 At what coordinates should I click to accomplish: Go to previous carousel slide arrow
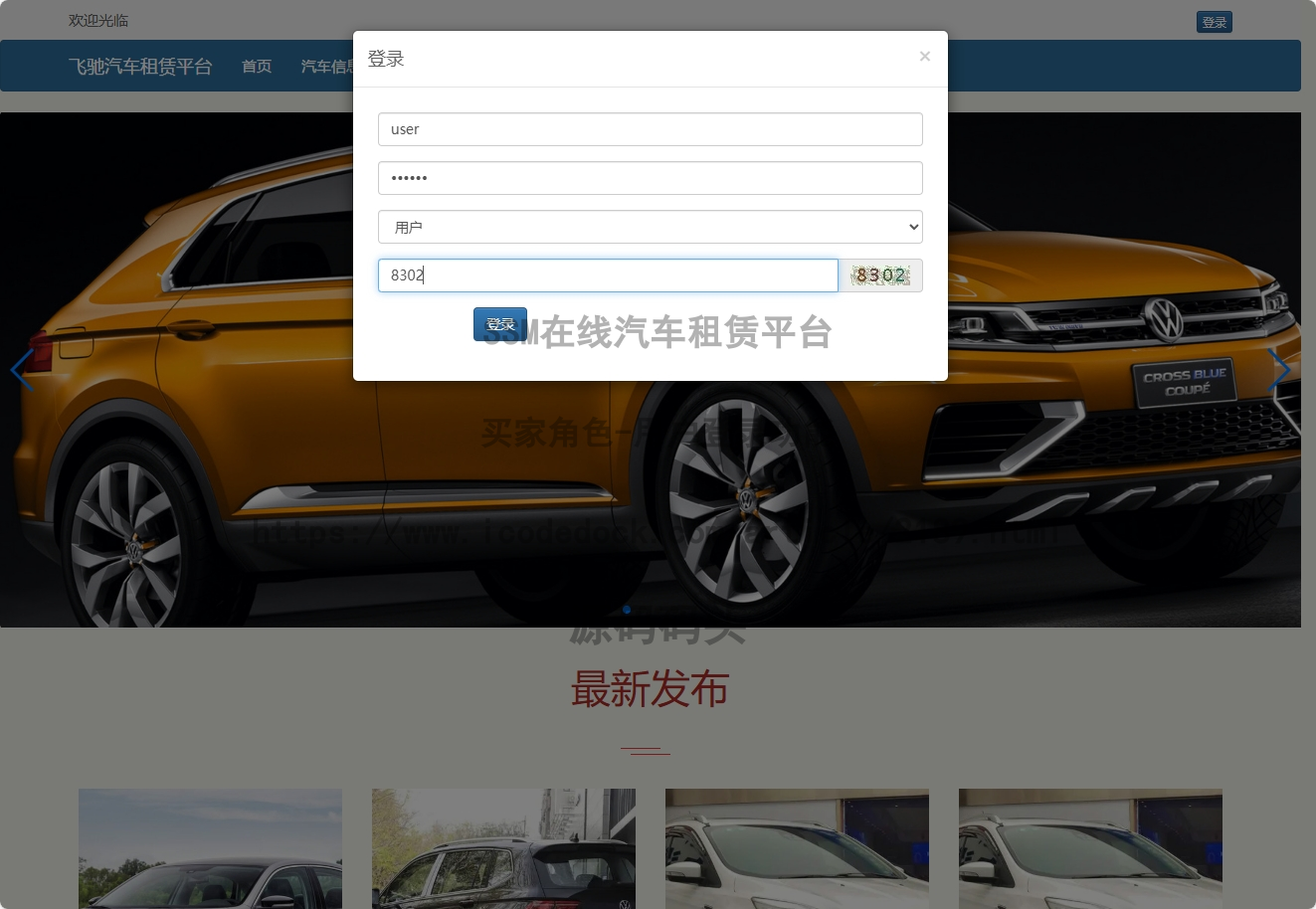22,370
